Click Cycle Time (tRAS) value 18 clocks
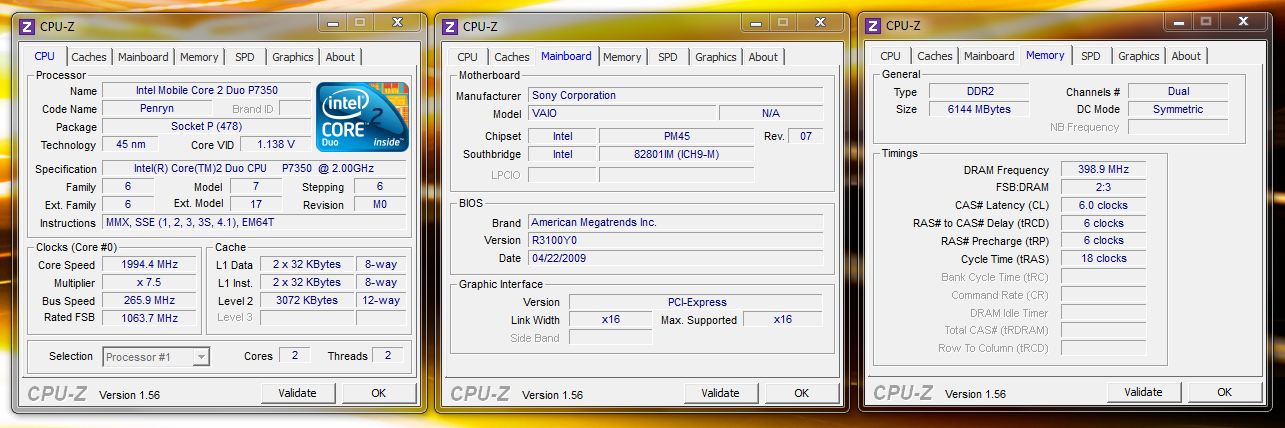 pyautogui.click(x=1103, y=258)
